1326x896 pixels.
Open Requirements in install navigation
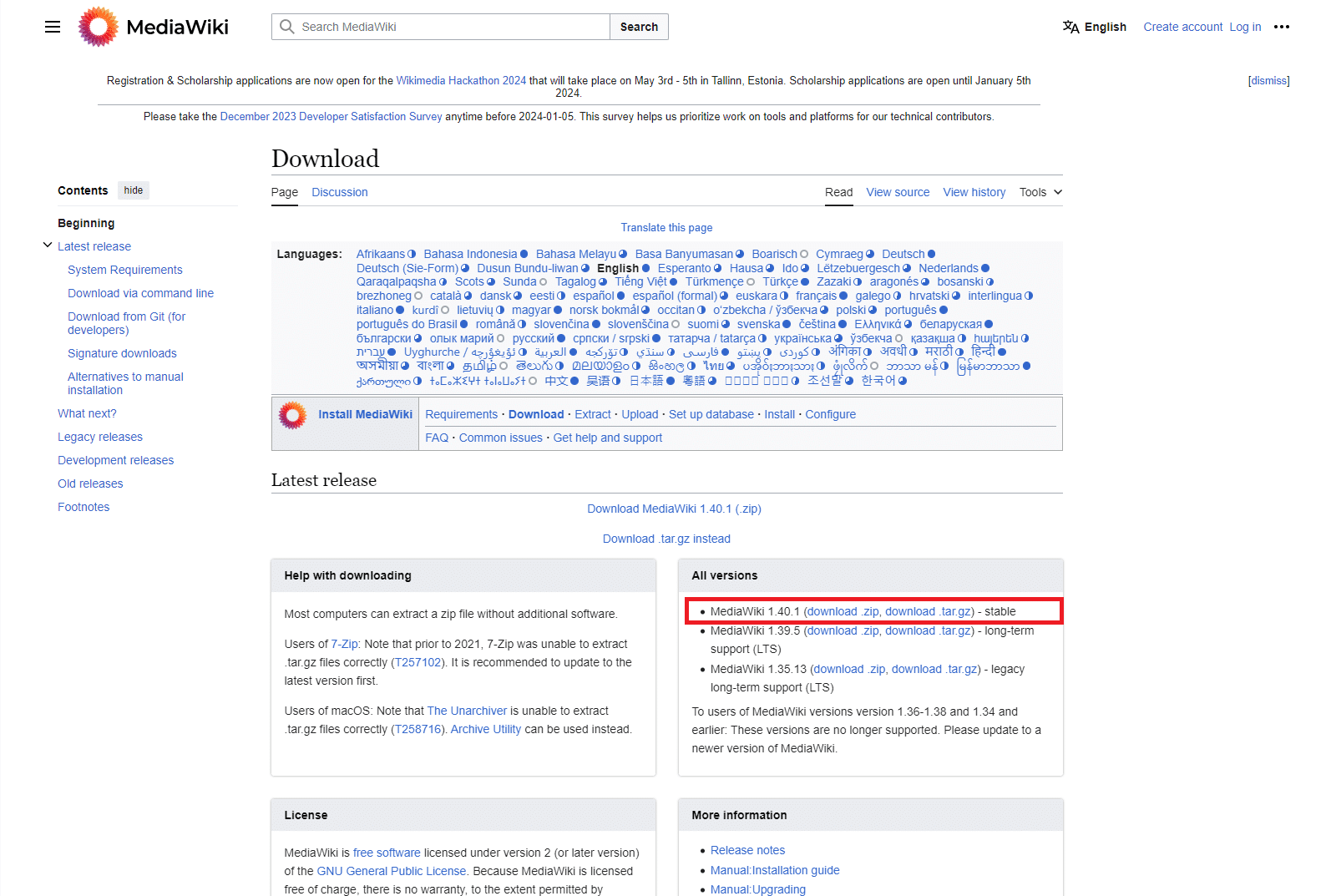462,414
